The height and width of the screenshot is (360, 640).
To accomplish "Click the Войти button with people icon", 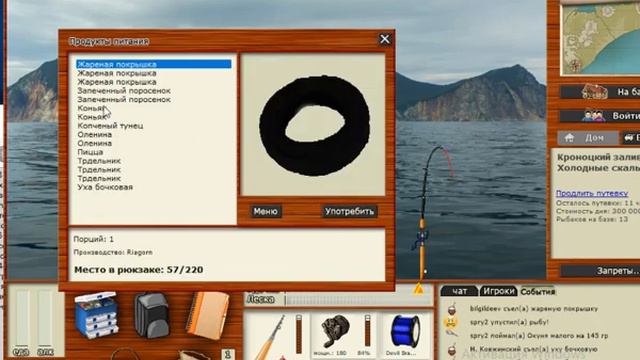I will click(600, 116).
